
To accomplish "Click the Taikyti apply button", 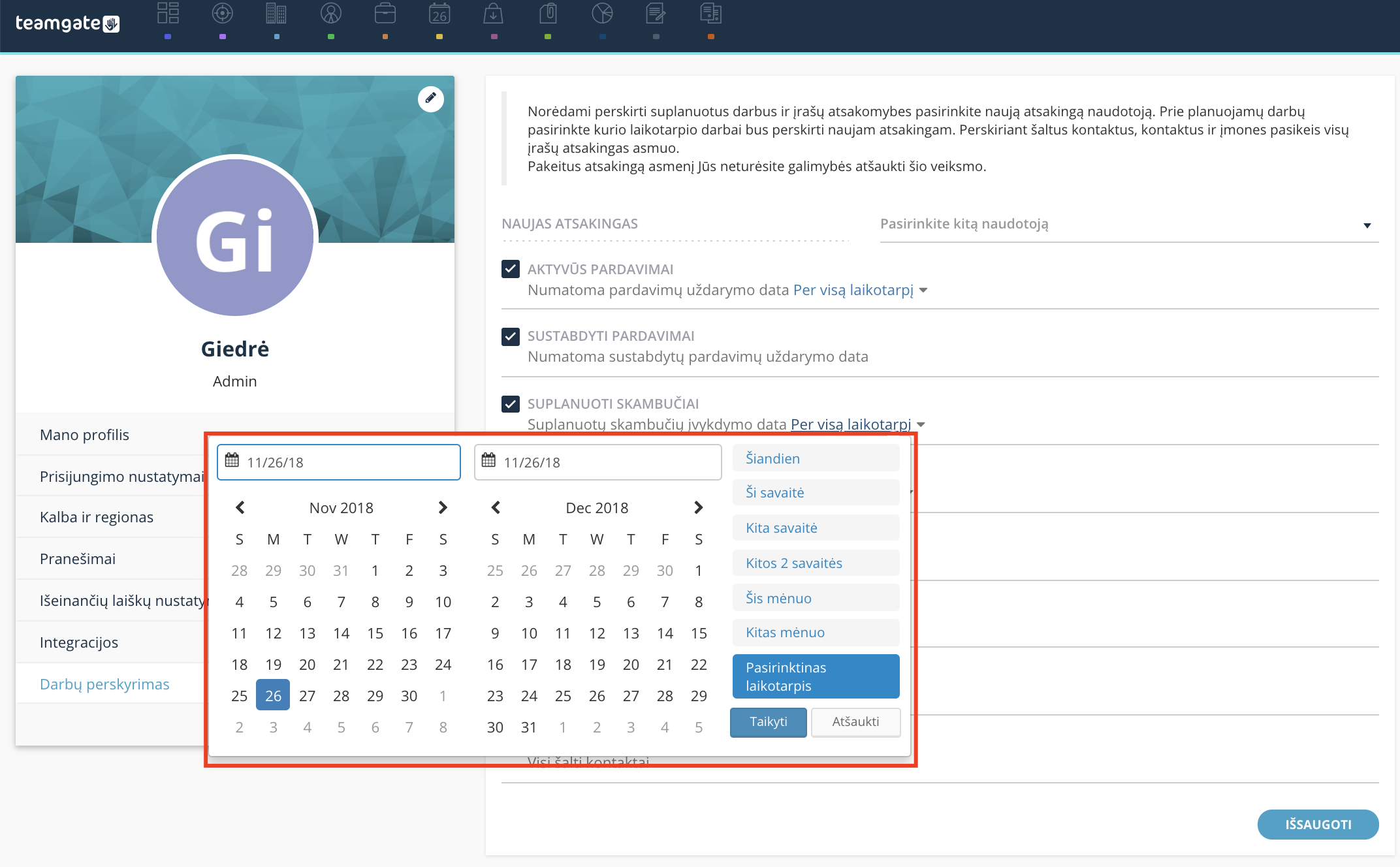I will (x=769, y=722).
